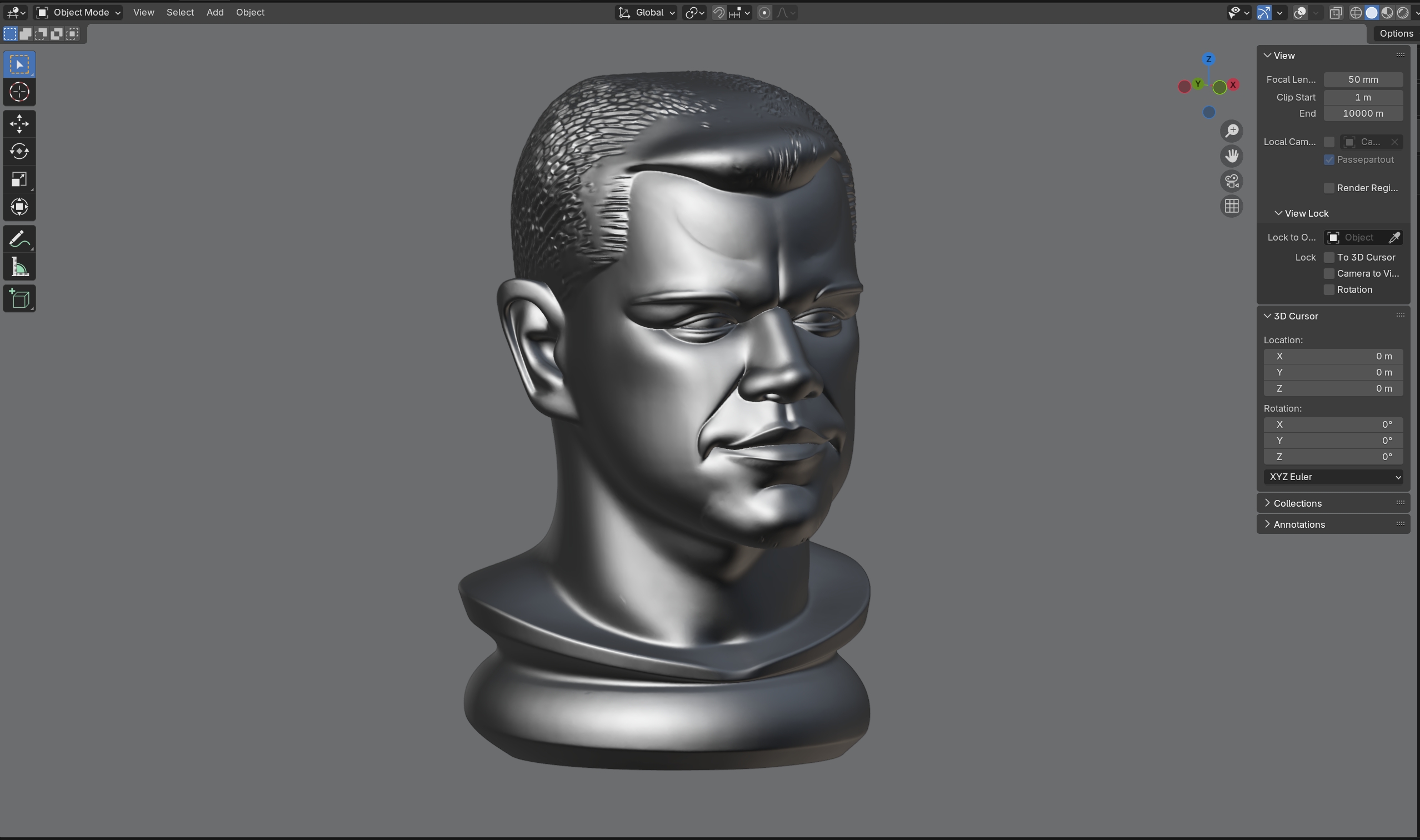Enable Lock To 3D Cursor checkbox
The width and height of the screenshot is (1420, 840).
click(x=1329, y=258)
